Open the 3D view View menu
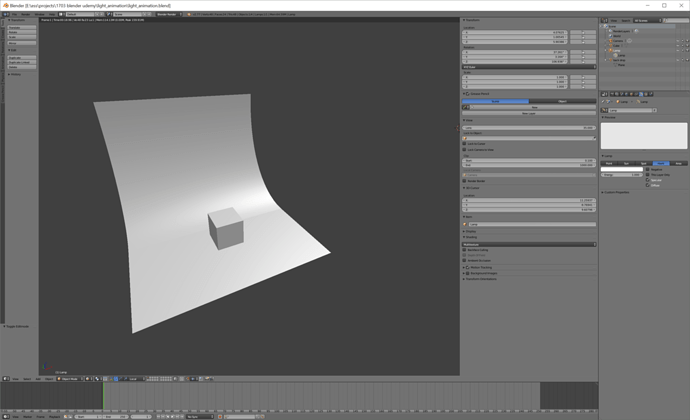The width and height of the screenshot is (690, 420). pyautogui.click(x=15, y=379)
